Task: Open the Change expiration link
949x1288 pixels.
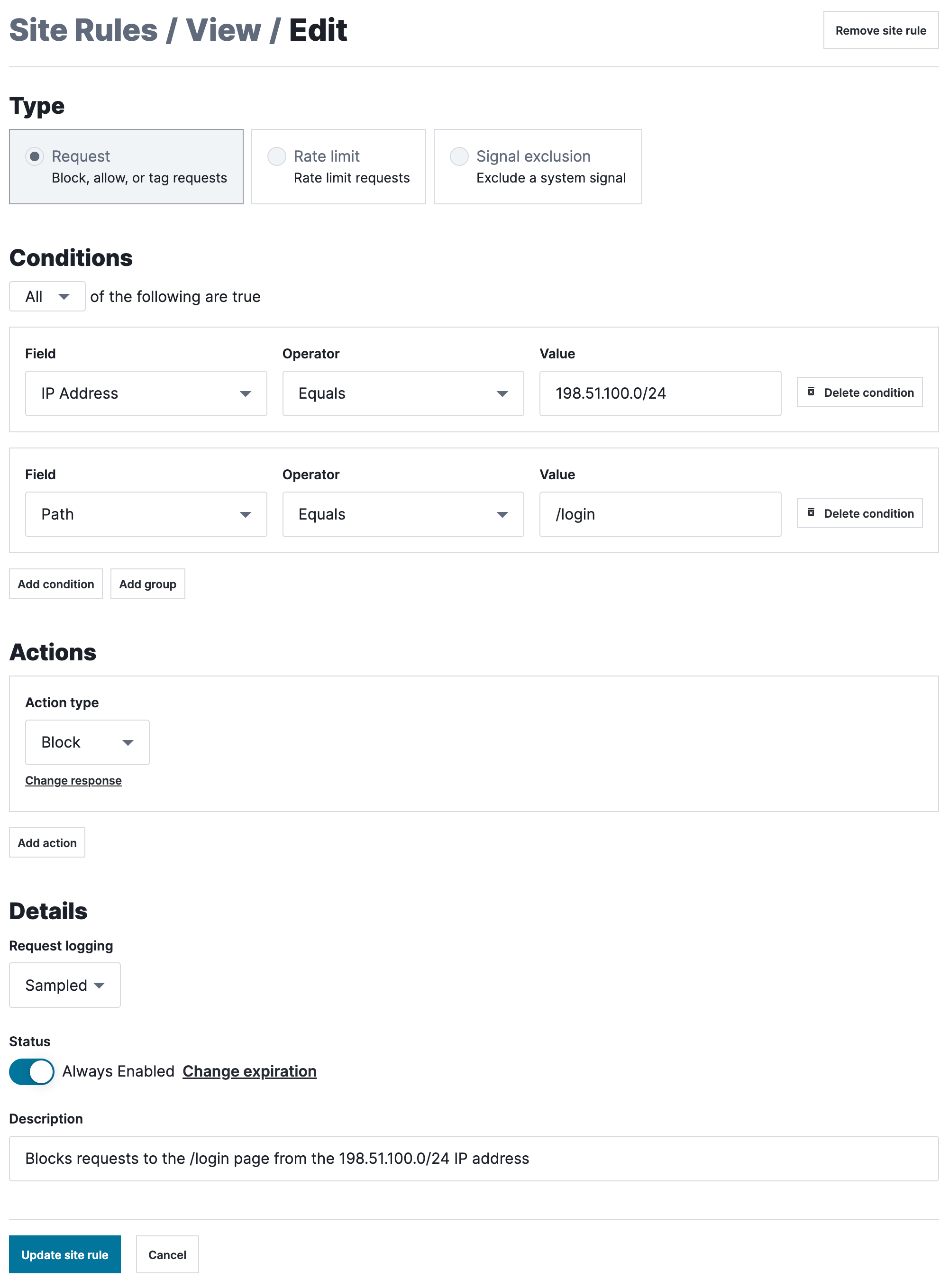Action: [x=249, y=1071]
